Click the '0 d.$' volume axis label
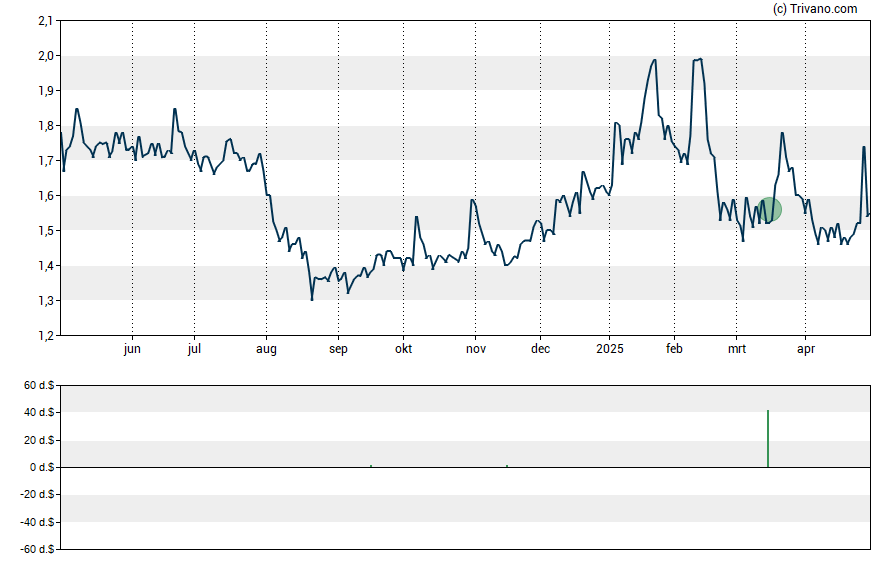The width and height of the screenshot is (888, 565). (42, 468)
